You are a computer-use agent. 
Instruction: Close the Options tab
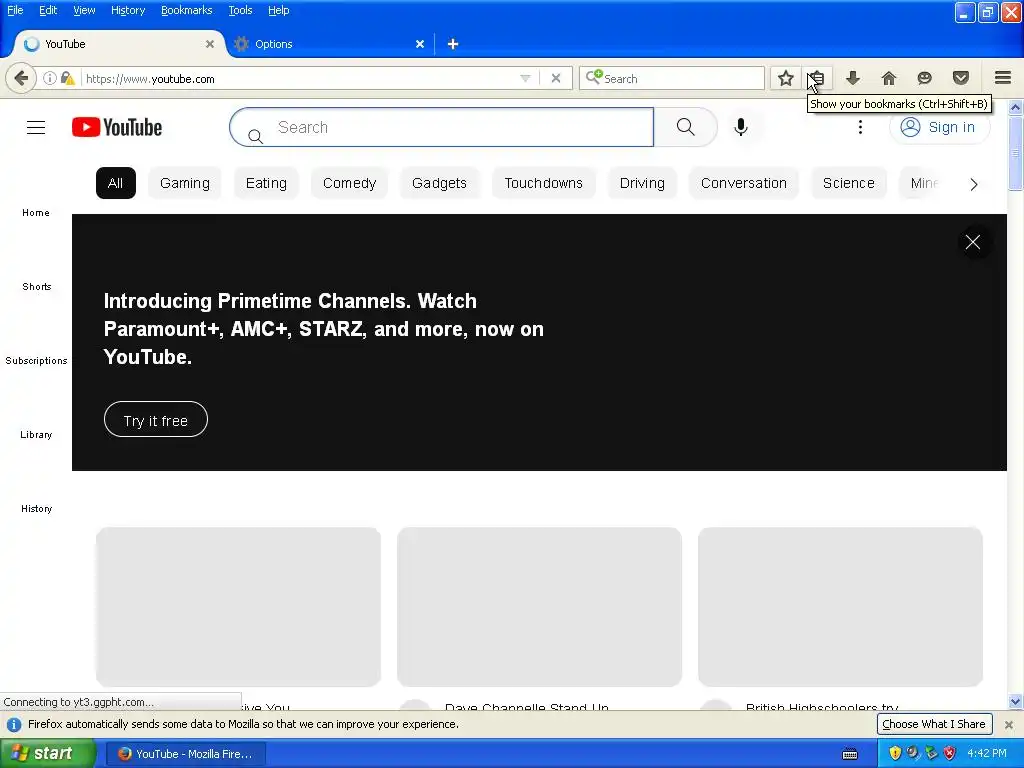pos(420,44)
